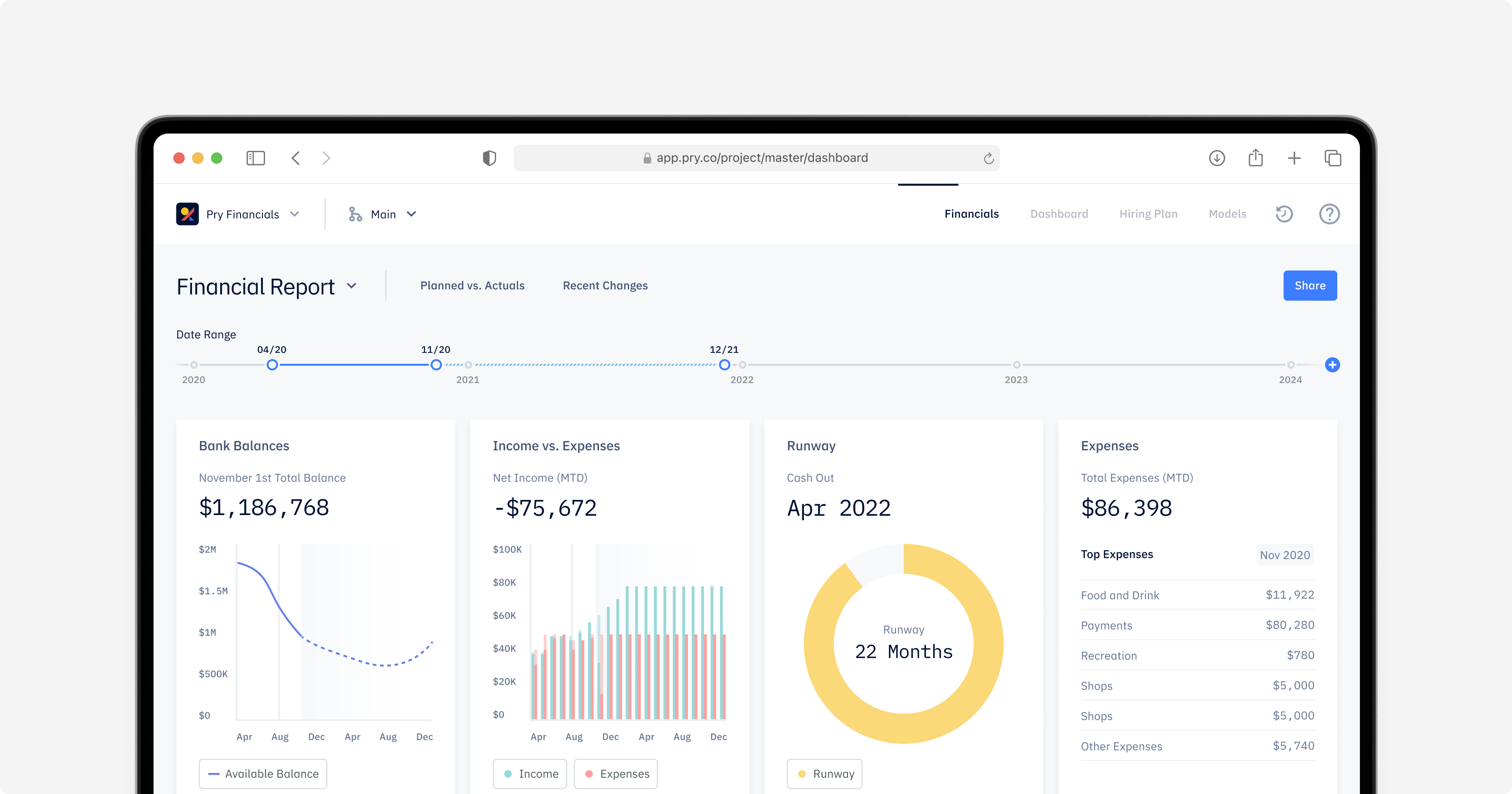This screenshot has width=1512, height=794.
Task: Click the 11/20 date range handle
Action: [436, 365]
